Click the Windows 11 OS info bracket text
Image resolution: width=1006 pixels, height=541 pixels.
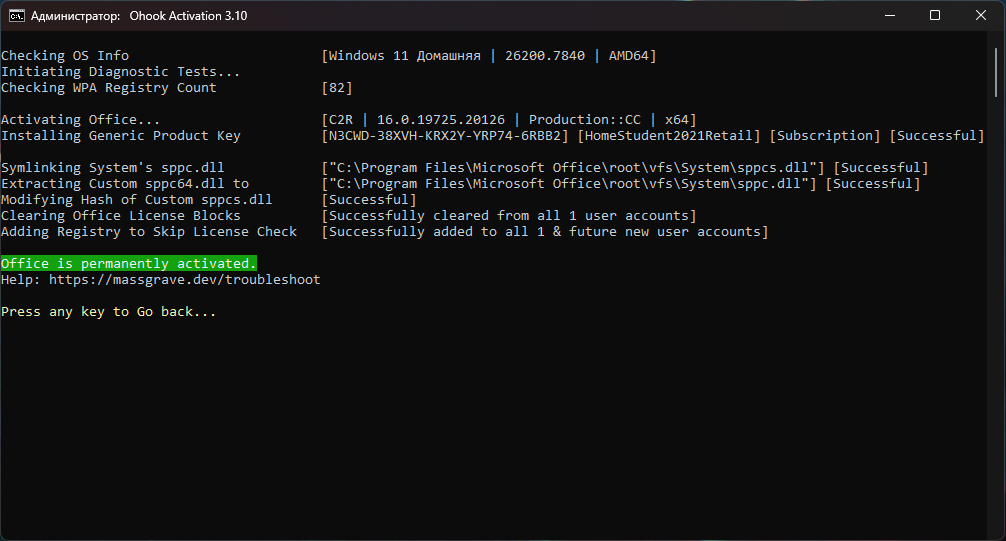coord(489,56)
